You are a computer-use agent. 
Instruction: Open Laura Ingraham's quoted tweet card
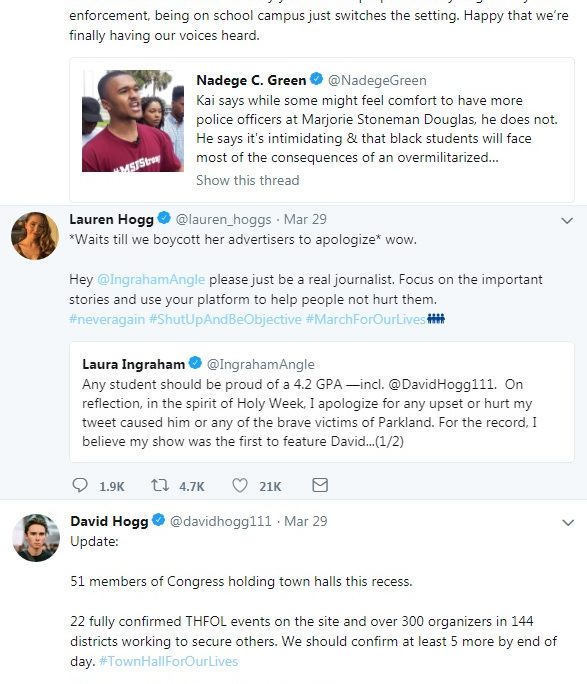tap(322, 402)
